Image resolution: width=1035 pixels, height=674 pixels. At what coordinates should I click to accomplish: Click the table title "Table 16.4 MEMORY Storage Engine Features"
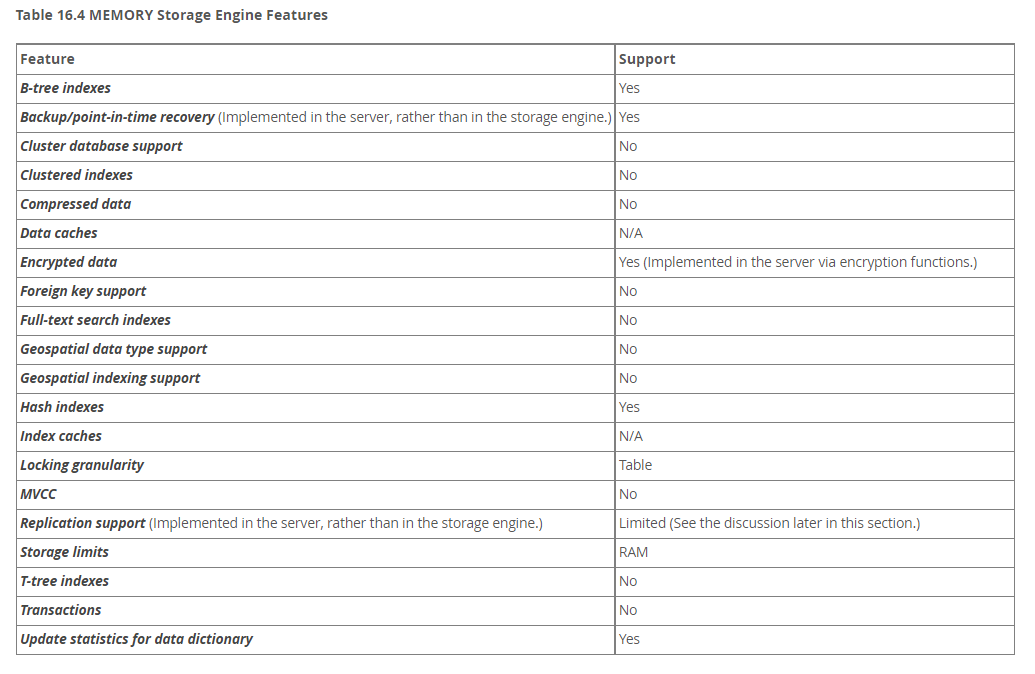point(172,15)
